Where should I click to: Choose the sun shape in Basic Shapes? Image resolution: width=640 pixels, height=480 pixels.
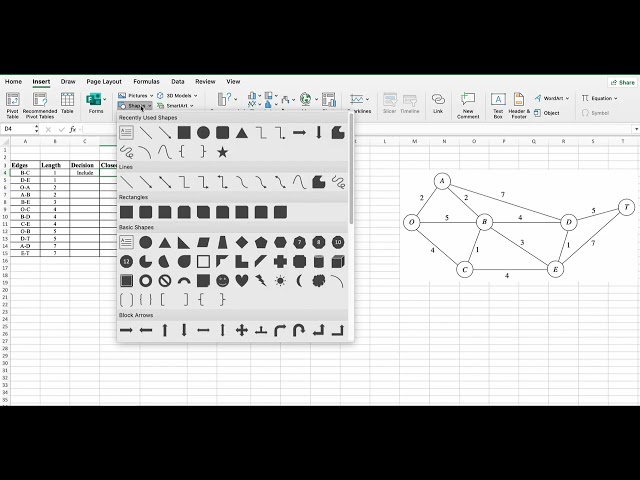(x=280, y=281)
